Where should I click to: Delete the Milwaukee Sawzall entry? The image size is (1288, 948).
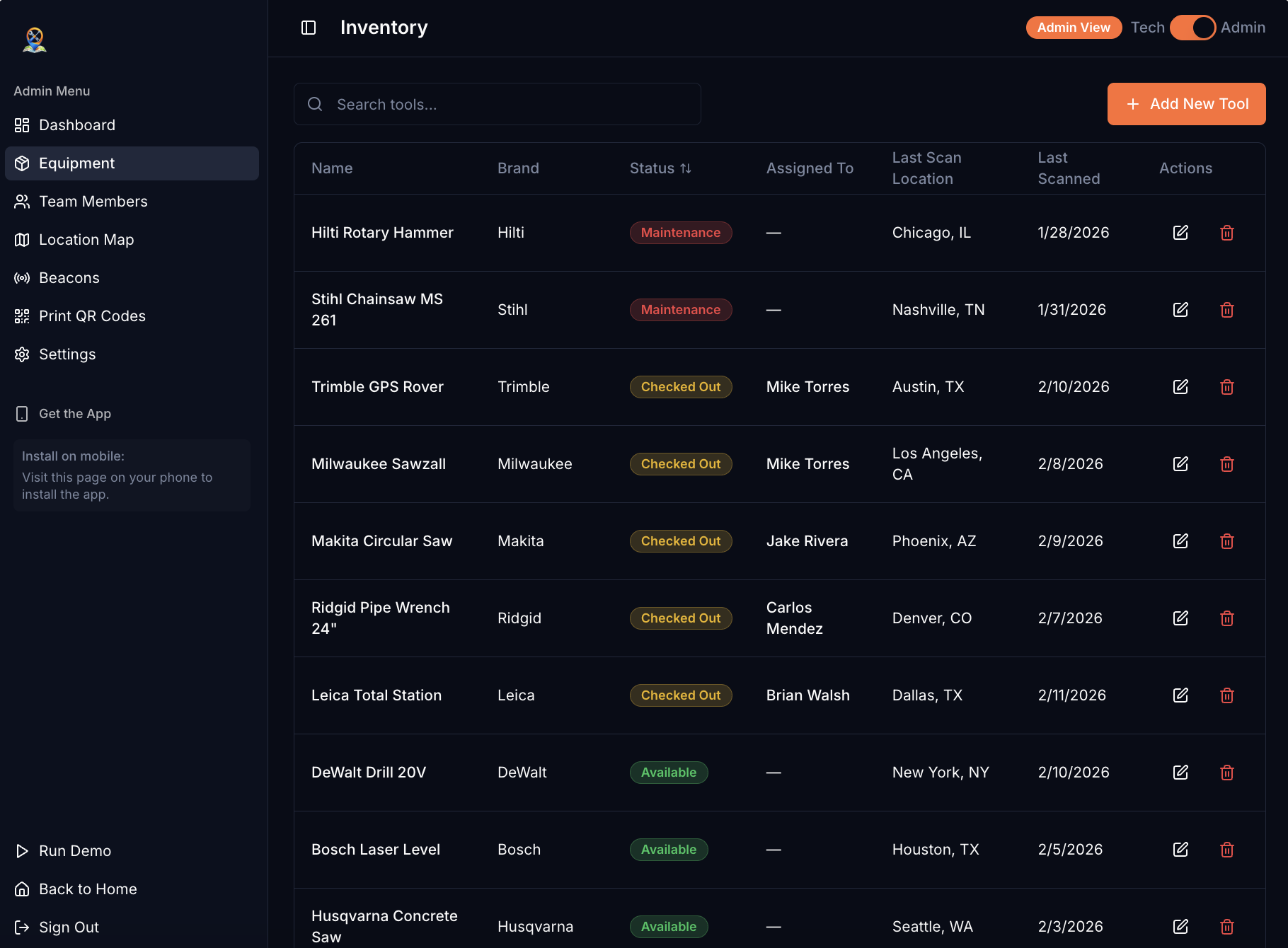point(1227,464)
